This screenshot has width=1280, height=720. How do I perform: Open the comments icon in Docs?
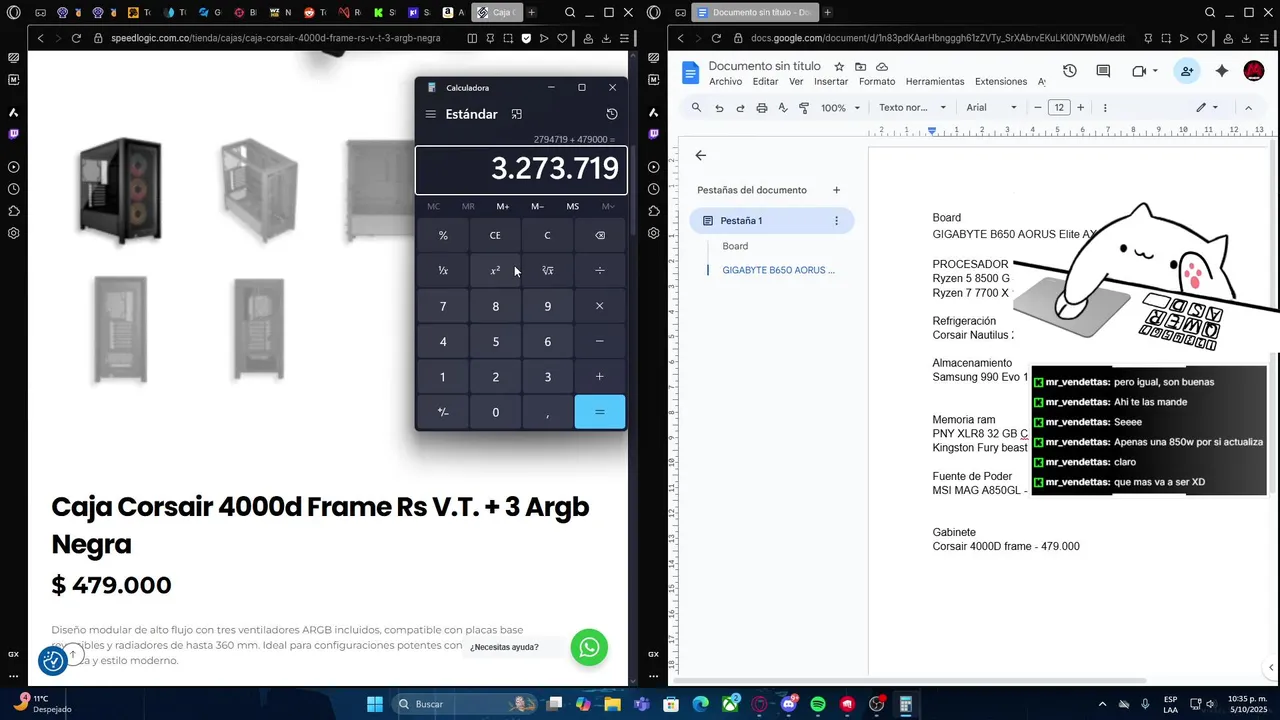tap(1103, 71)
